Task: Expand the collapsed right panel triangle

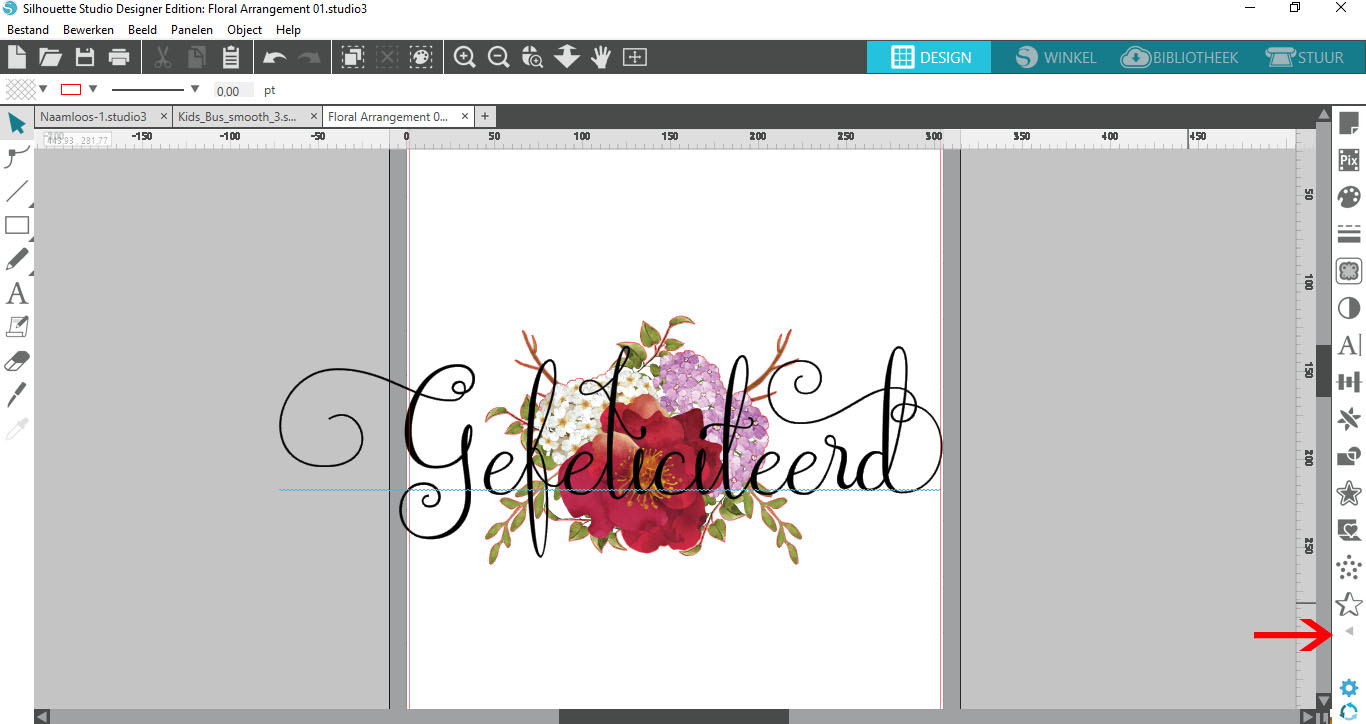Action: (1349, 631)
